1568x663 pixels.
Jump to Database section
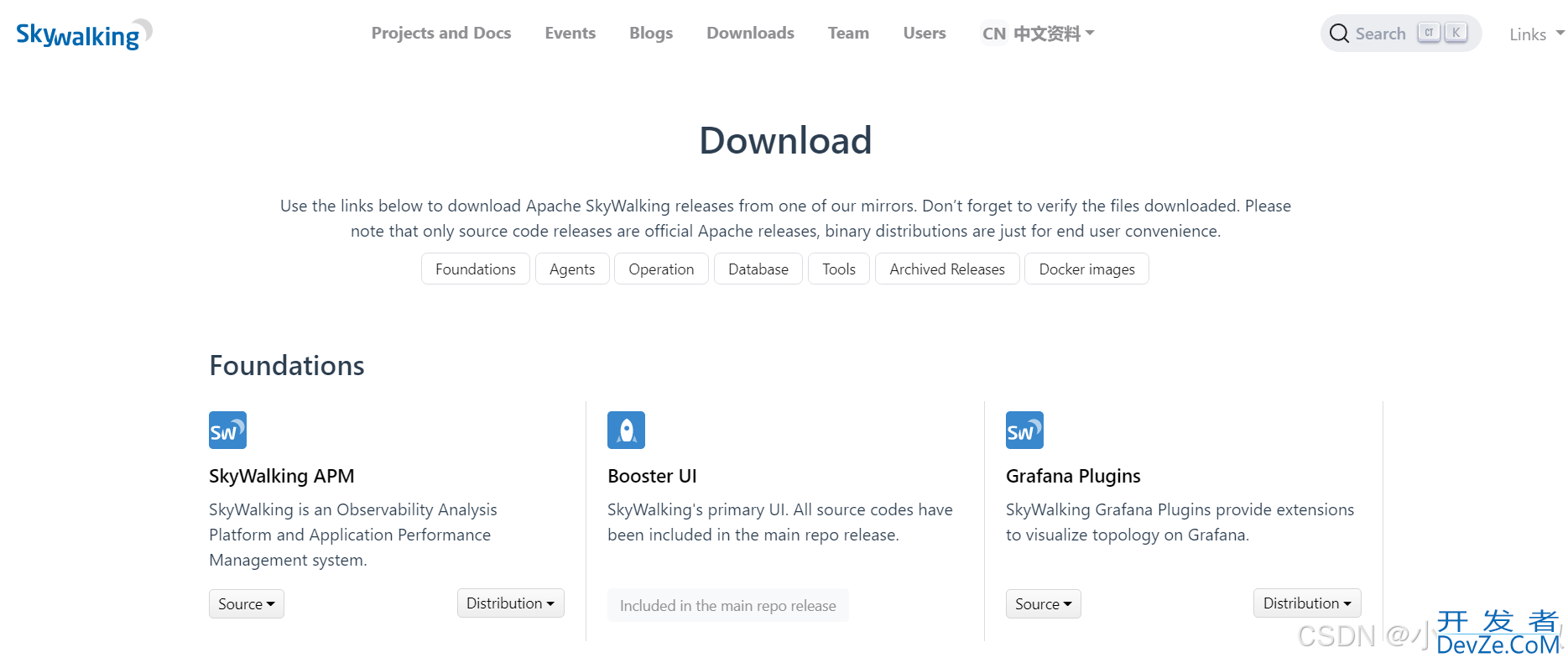click(x=758, y=269)
